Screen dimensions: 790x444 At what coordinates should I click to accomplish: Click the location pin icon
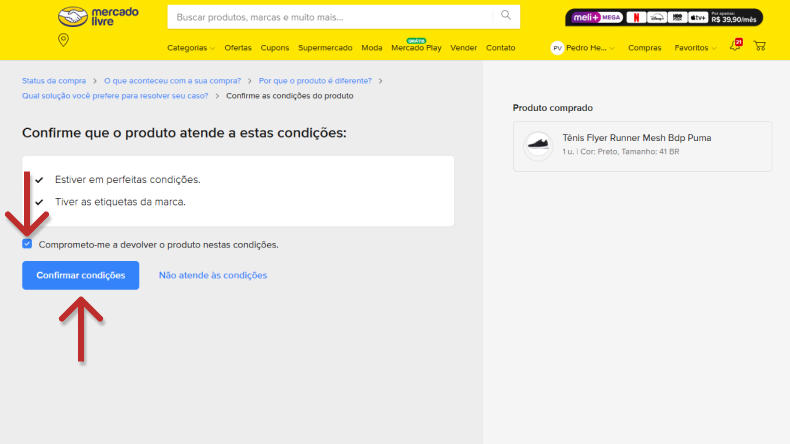[64, 40]
